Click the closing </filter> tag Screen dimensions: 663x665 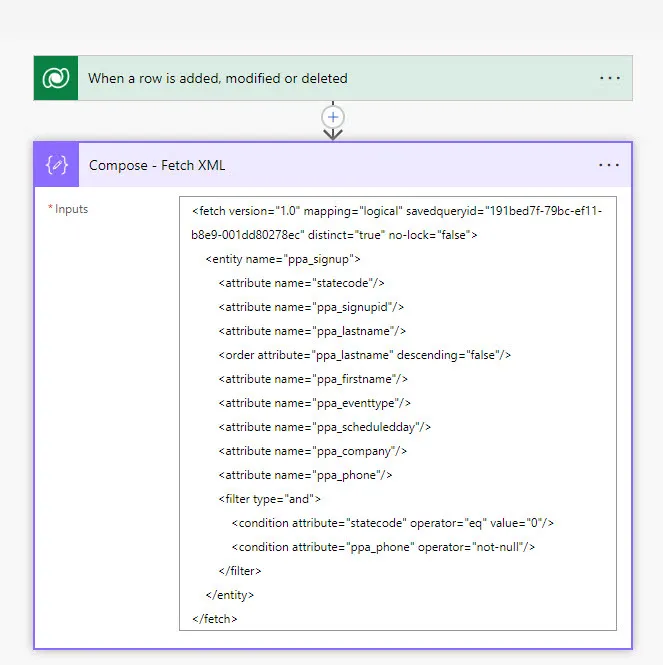[240, 571]
